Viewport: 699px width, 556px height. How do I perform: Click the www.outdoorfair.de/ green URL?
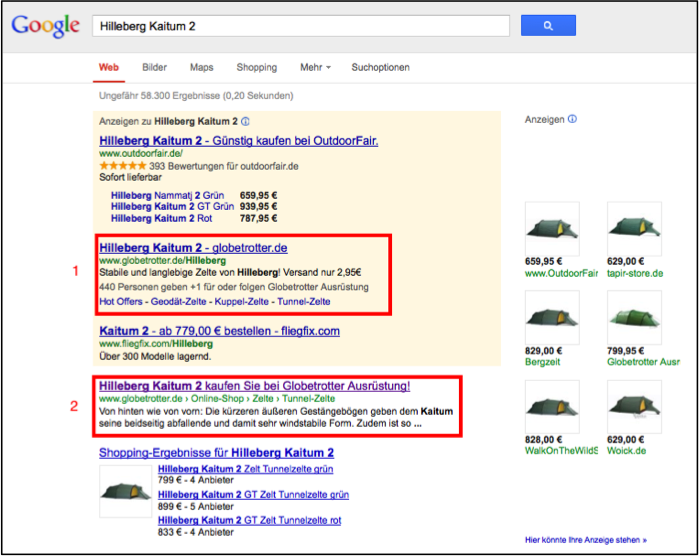pyautogui.click(x=141, y=153)
